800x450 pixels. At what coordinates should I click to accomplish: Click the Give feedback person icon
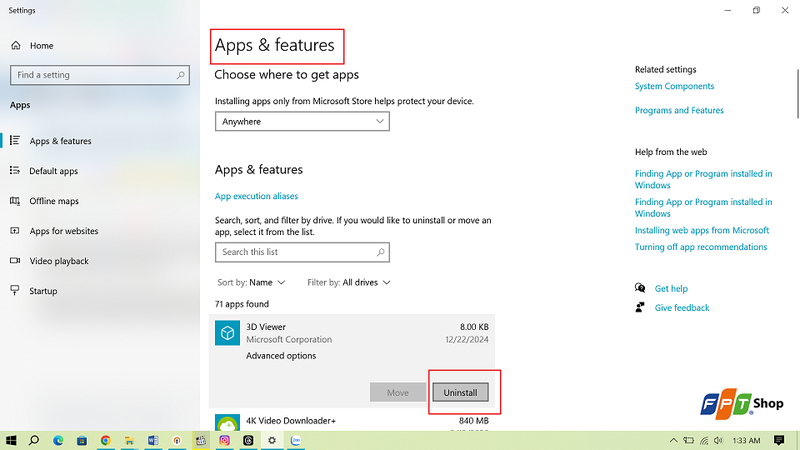(640, 307)
